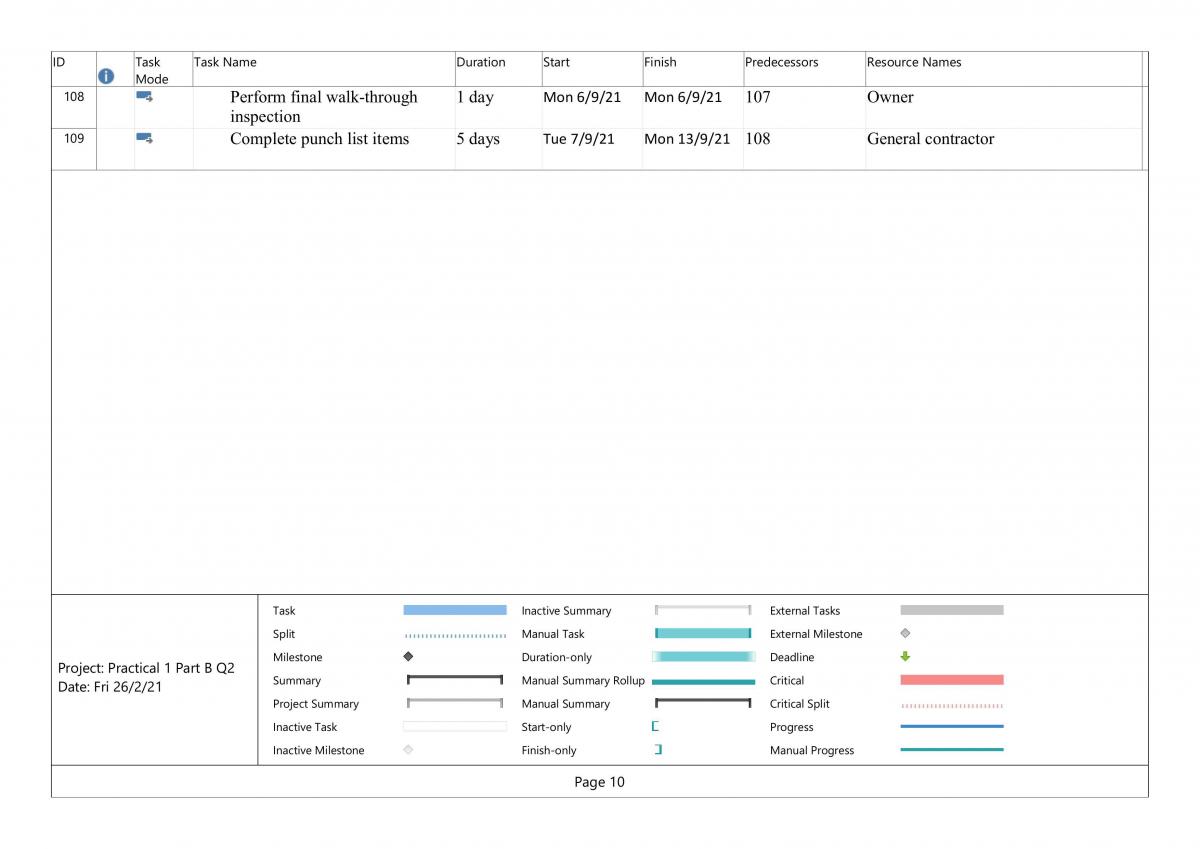This screenshot has height=849, width=1200.
Task: Click the Critical Split dotted line symbol
Action: [952, 705]
